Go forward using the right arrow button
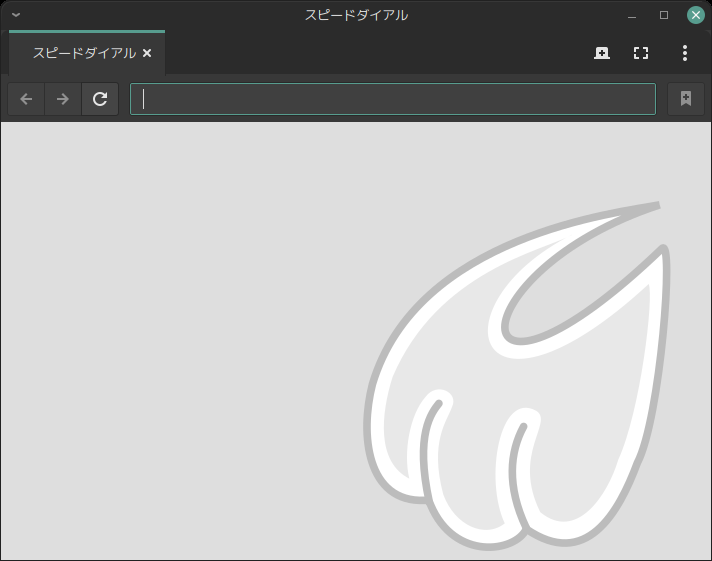 [63, 99]
